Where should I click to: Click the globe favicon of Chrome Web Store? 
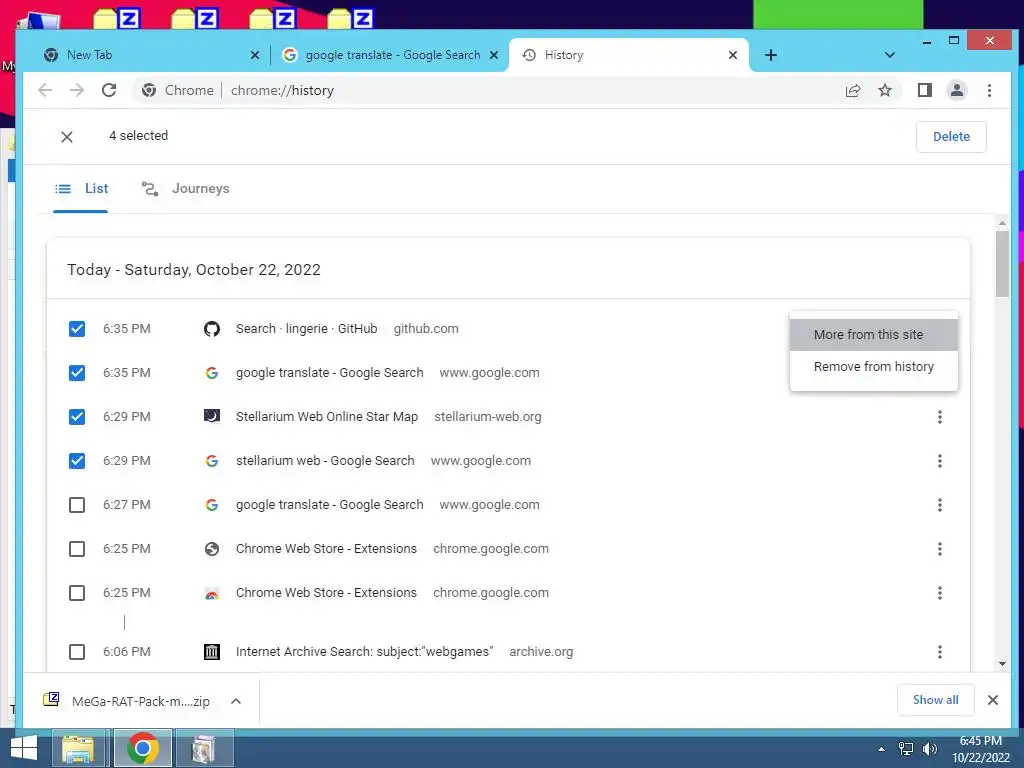click(212, 549)
